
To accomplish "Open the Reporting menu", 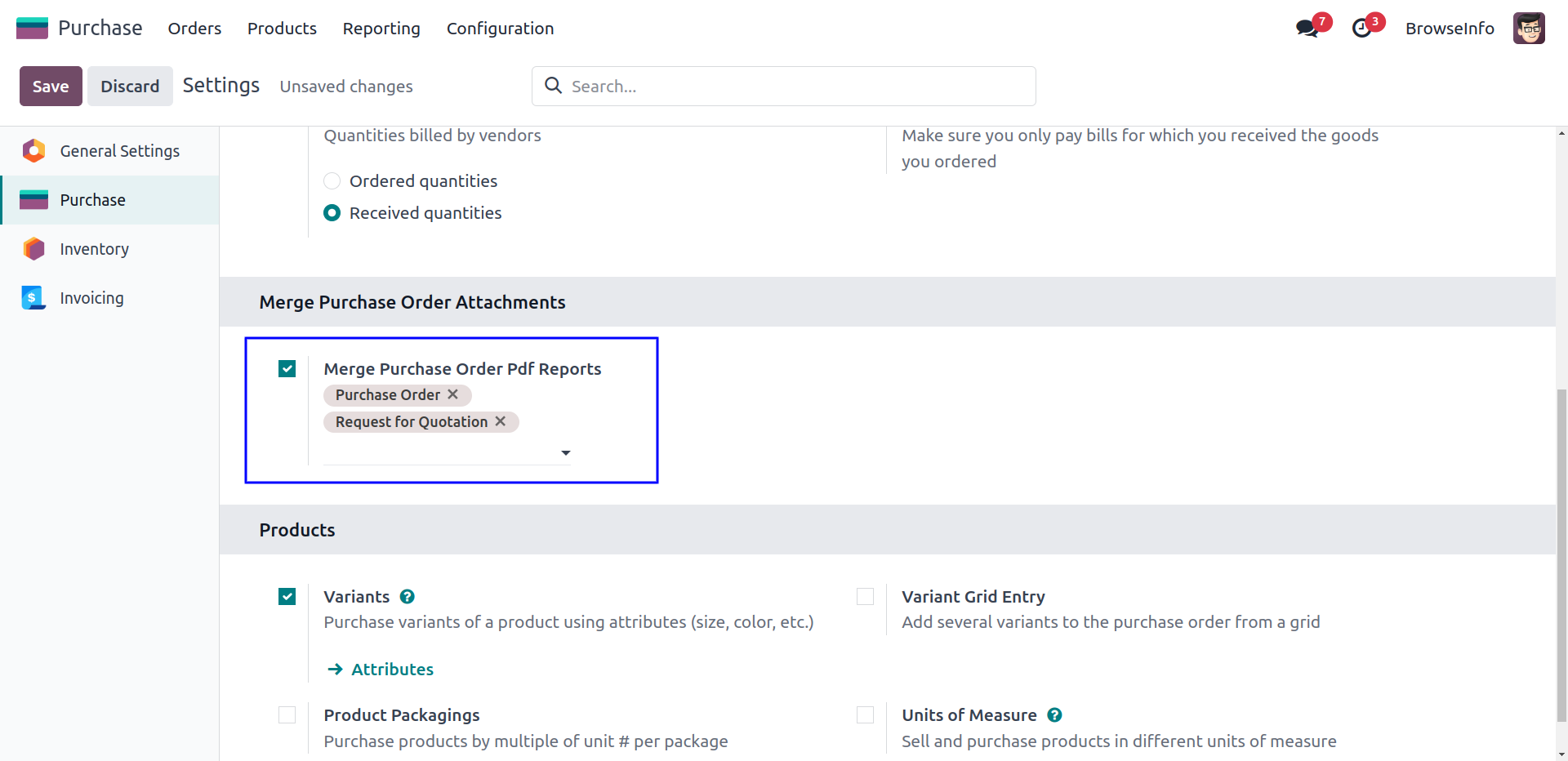I will [381, 29].
